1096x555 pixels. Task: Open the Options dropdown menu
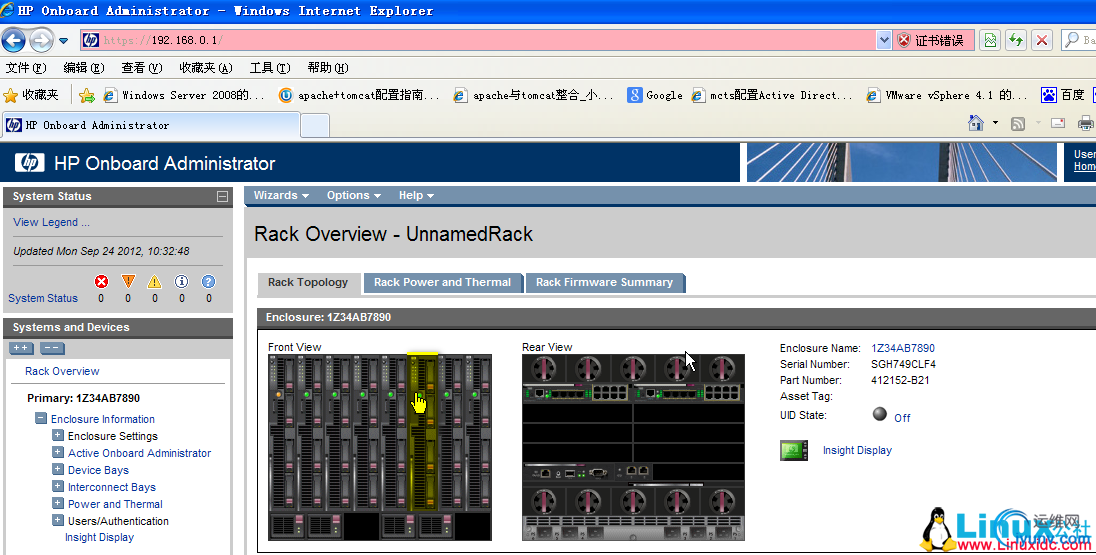(354, 196)
